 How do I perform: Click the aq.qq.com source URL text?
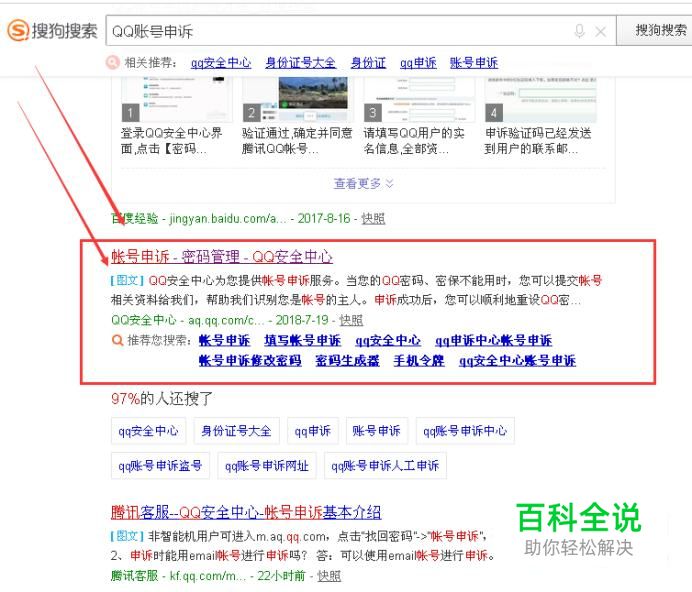[226, 320]
